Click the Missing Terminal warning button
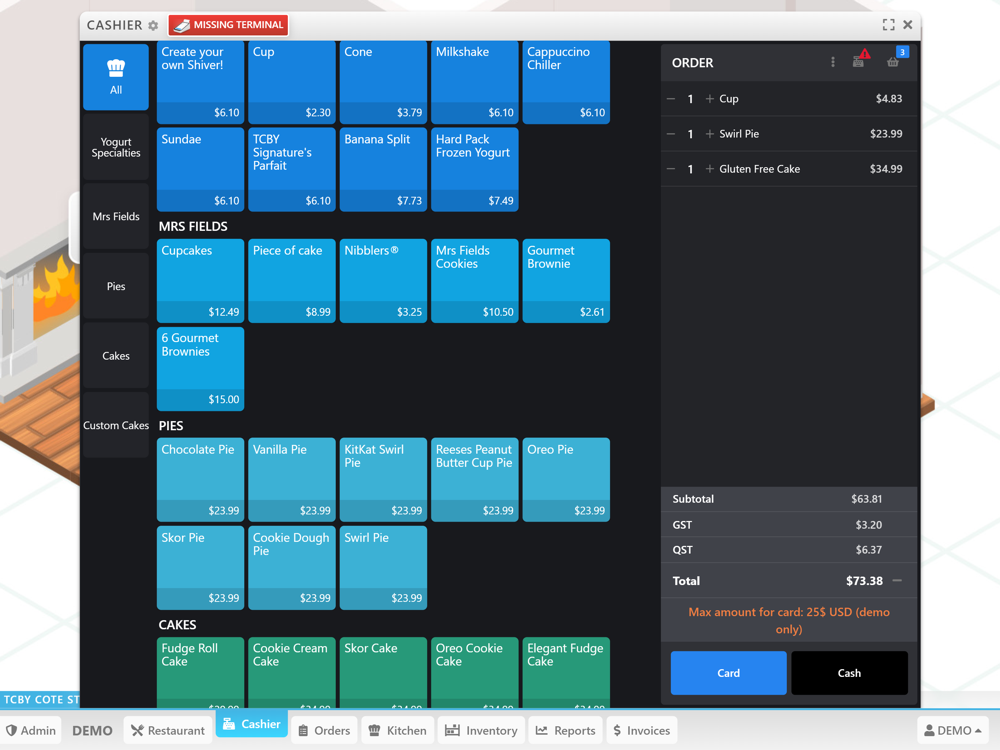The width and height of the screenshot is (1000, 750). [228, 25]
